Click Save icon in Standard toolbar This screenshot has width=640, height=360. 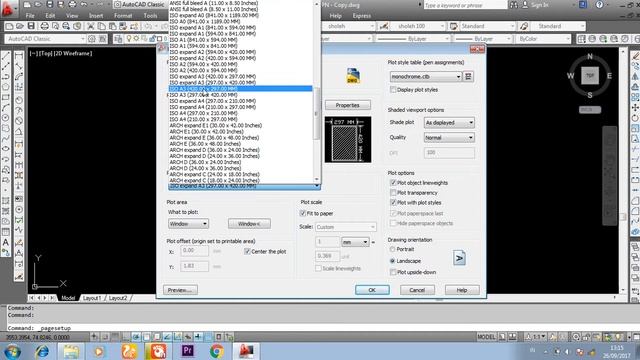[x=31, y=26]
